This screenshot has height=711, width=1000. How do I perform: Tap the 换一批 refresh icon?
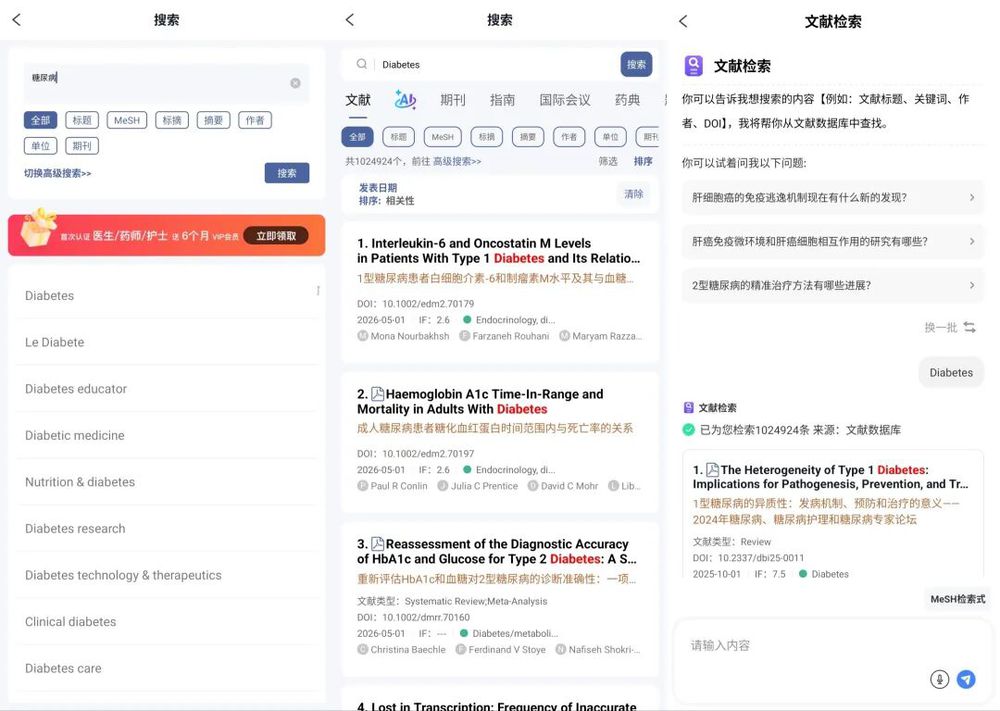[x=966, y=326]
